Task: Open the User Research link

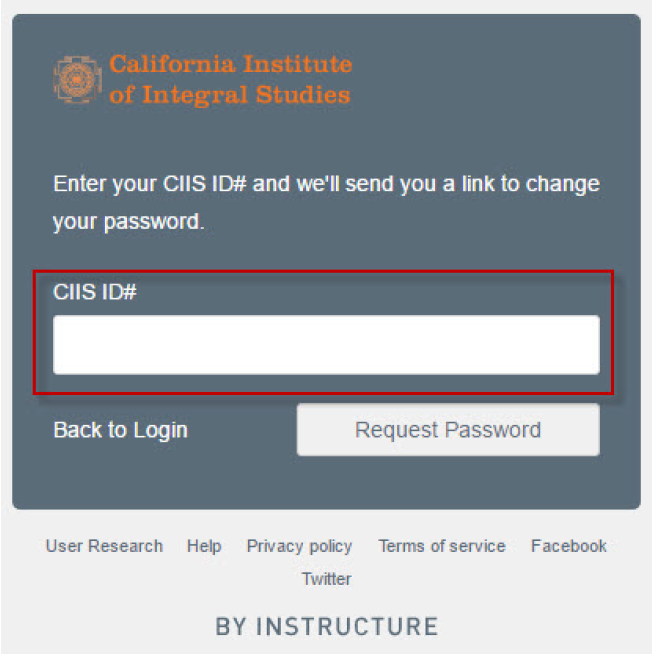Action: (104, 546)
